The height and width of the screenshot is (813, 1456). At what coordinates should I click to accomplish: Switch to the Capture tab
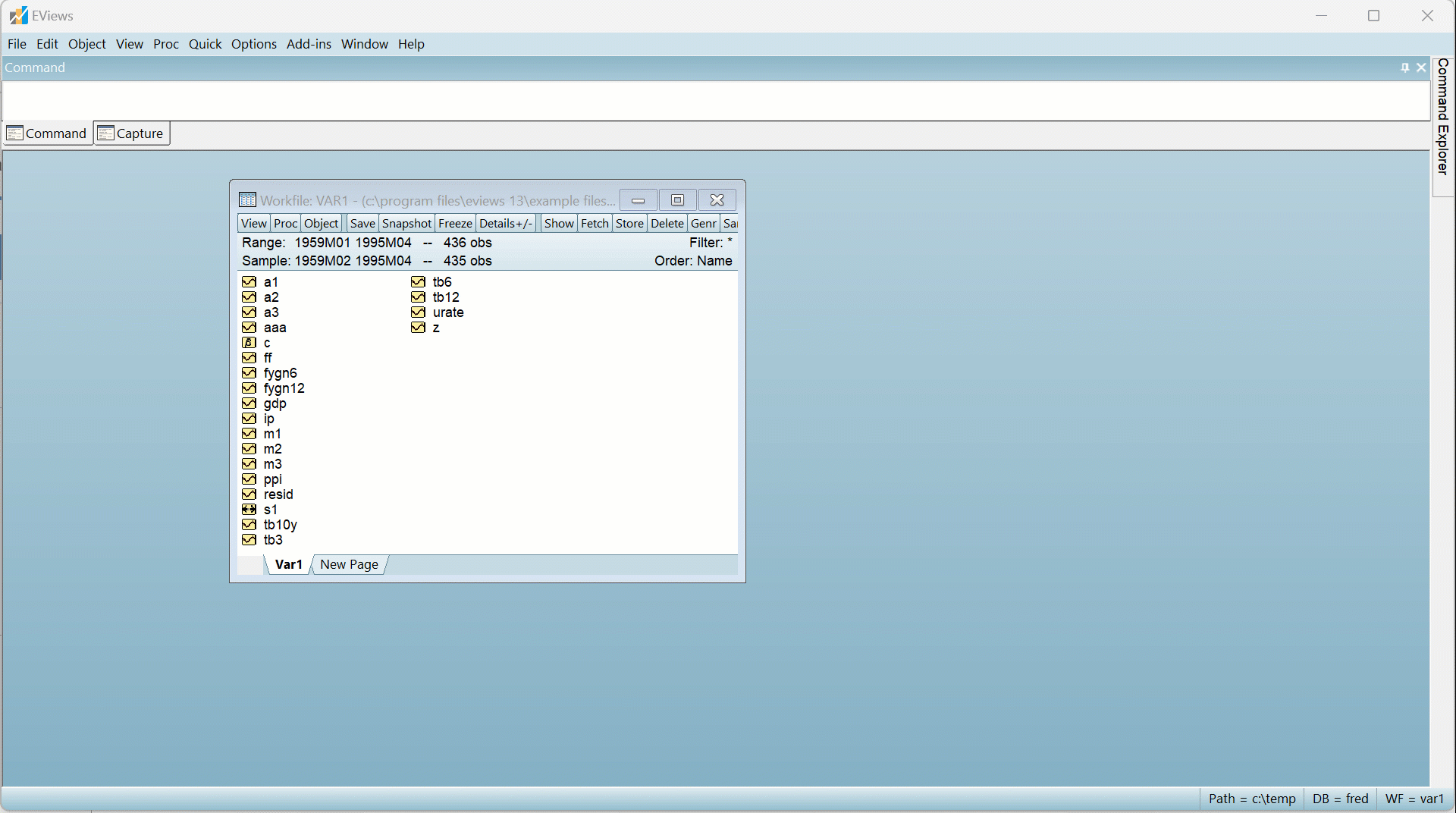132,133
